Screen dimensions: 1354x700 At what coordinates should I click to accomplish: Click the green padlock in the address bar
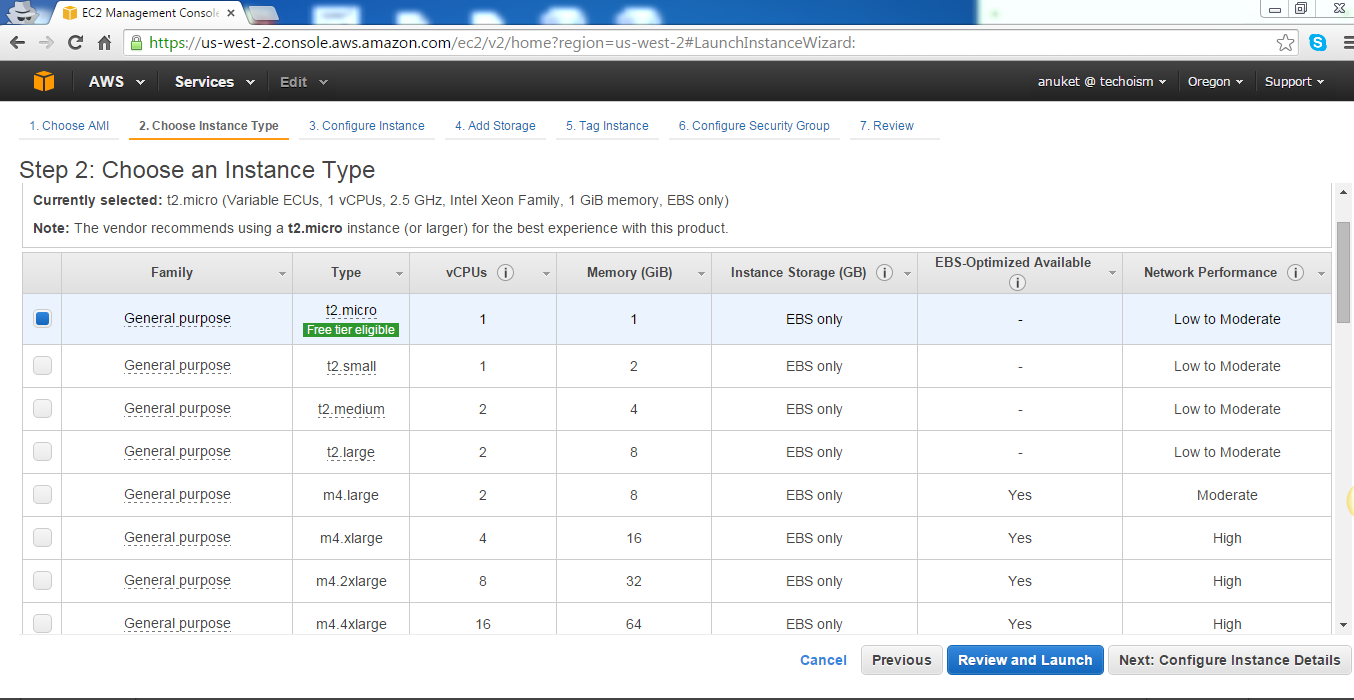[137, 43]
